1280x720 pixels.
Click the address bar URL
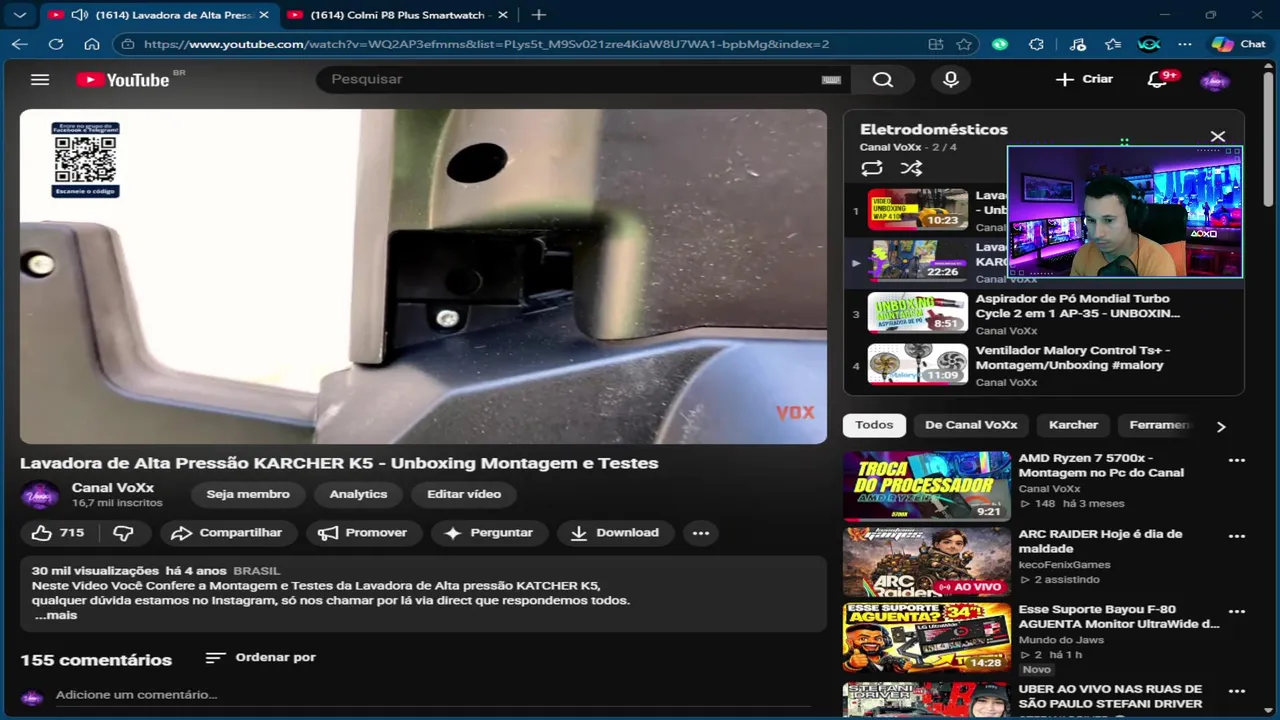coord(486,44)
